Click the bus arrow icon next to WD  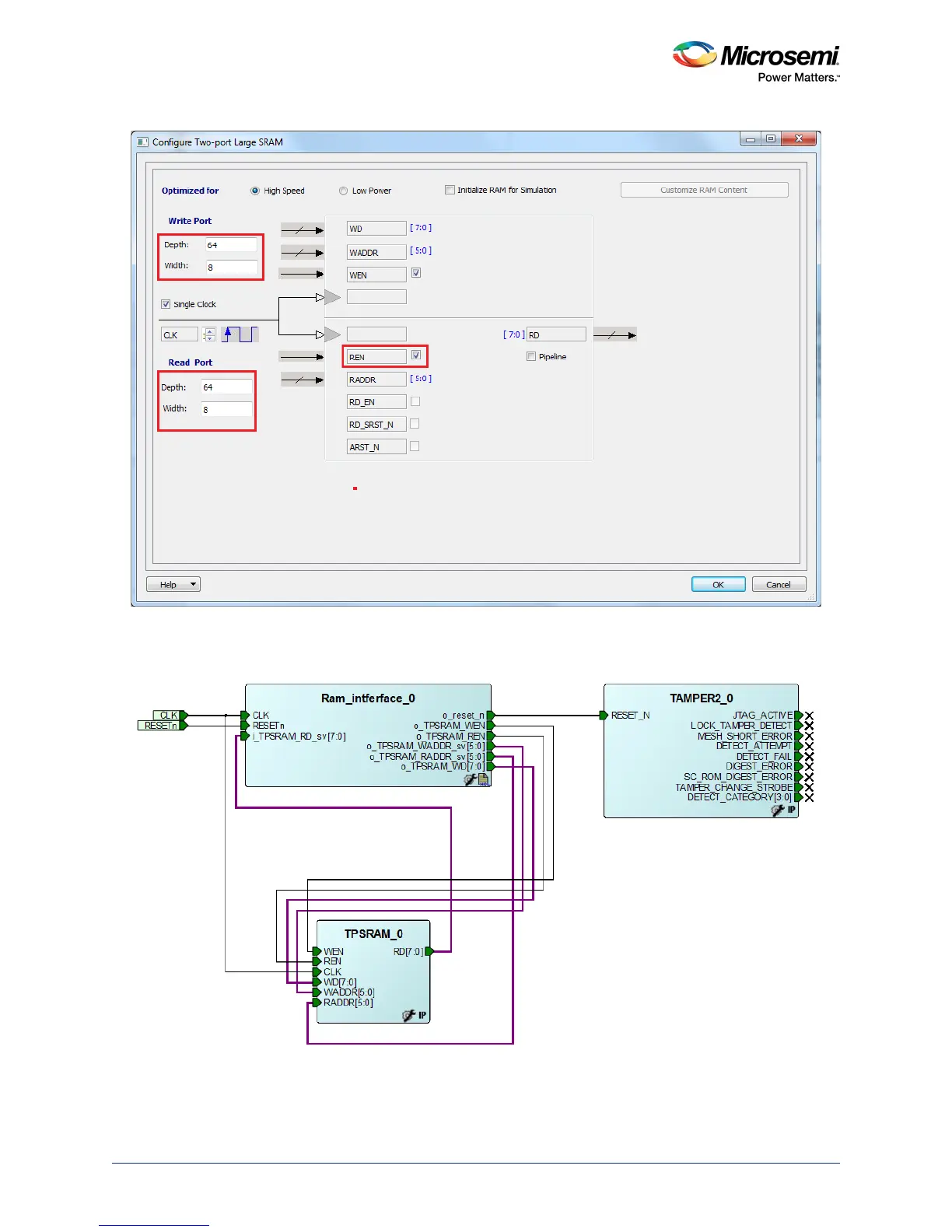pyautogui.click(x=302, y=230)
